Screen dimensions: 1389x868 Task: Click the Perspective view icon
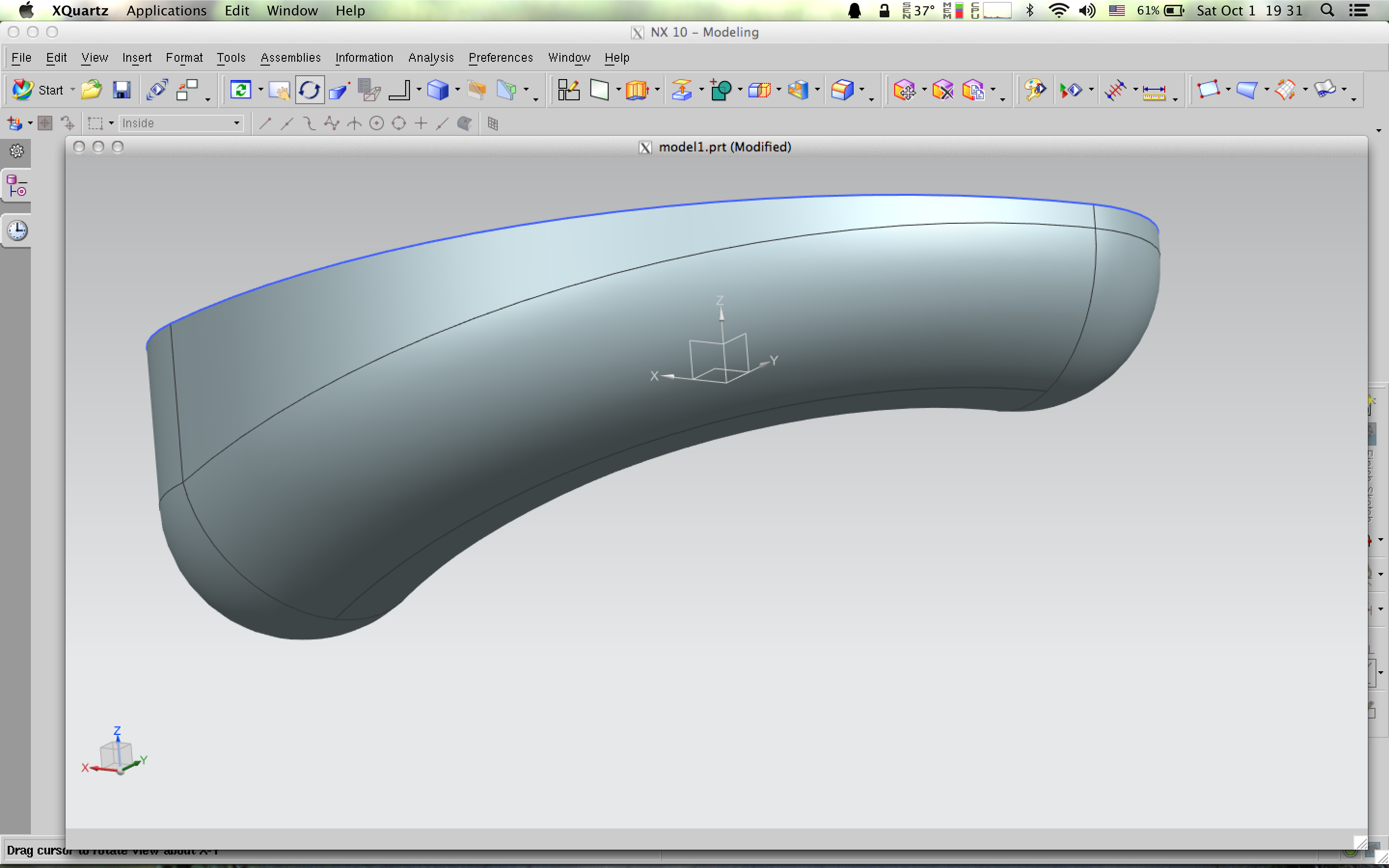pyautogui.click(x=340, y=90)
